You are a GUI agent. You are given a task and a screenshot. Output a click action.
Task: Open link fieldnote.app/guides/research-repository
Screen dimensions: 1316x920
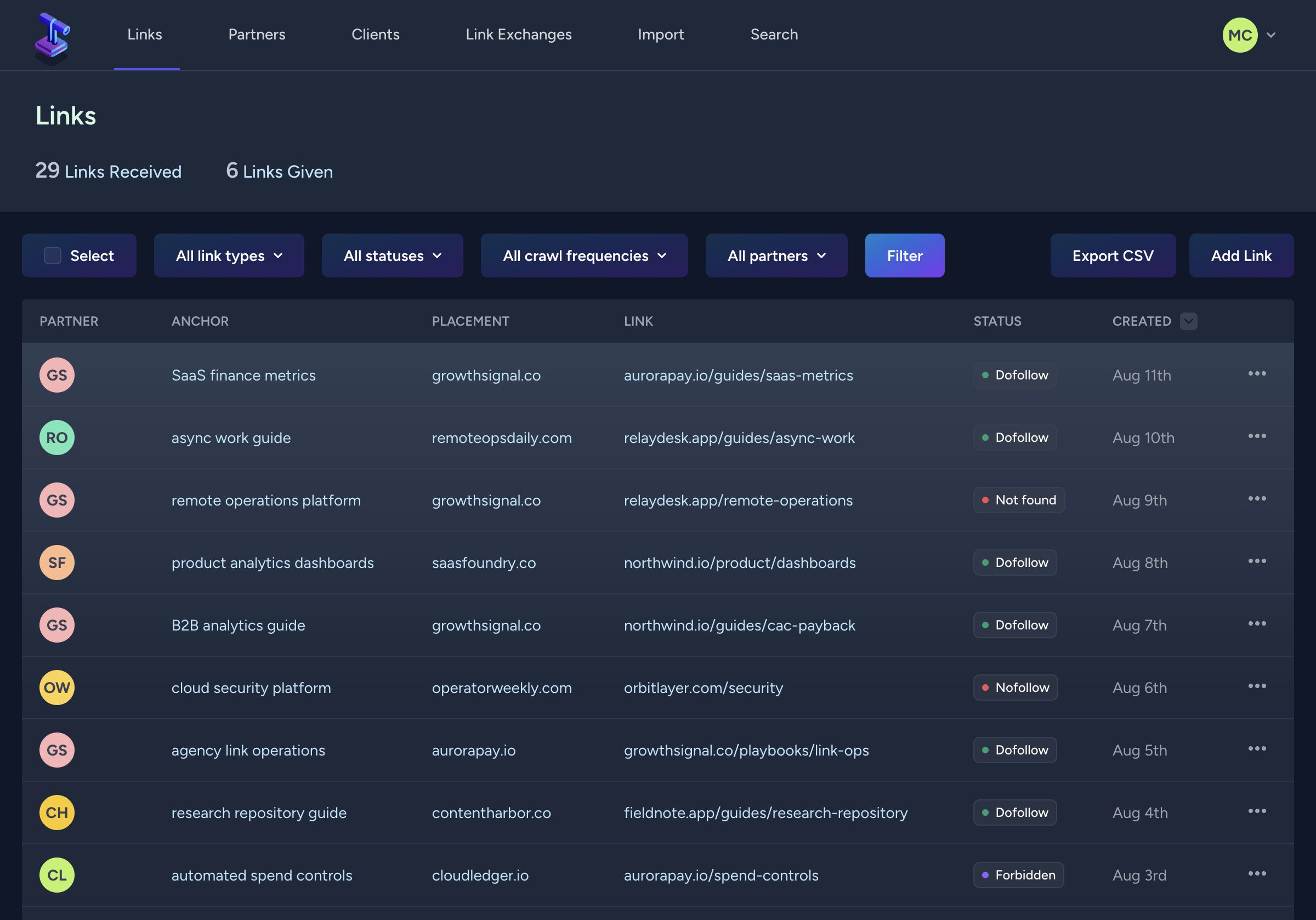click(766, 812)
